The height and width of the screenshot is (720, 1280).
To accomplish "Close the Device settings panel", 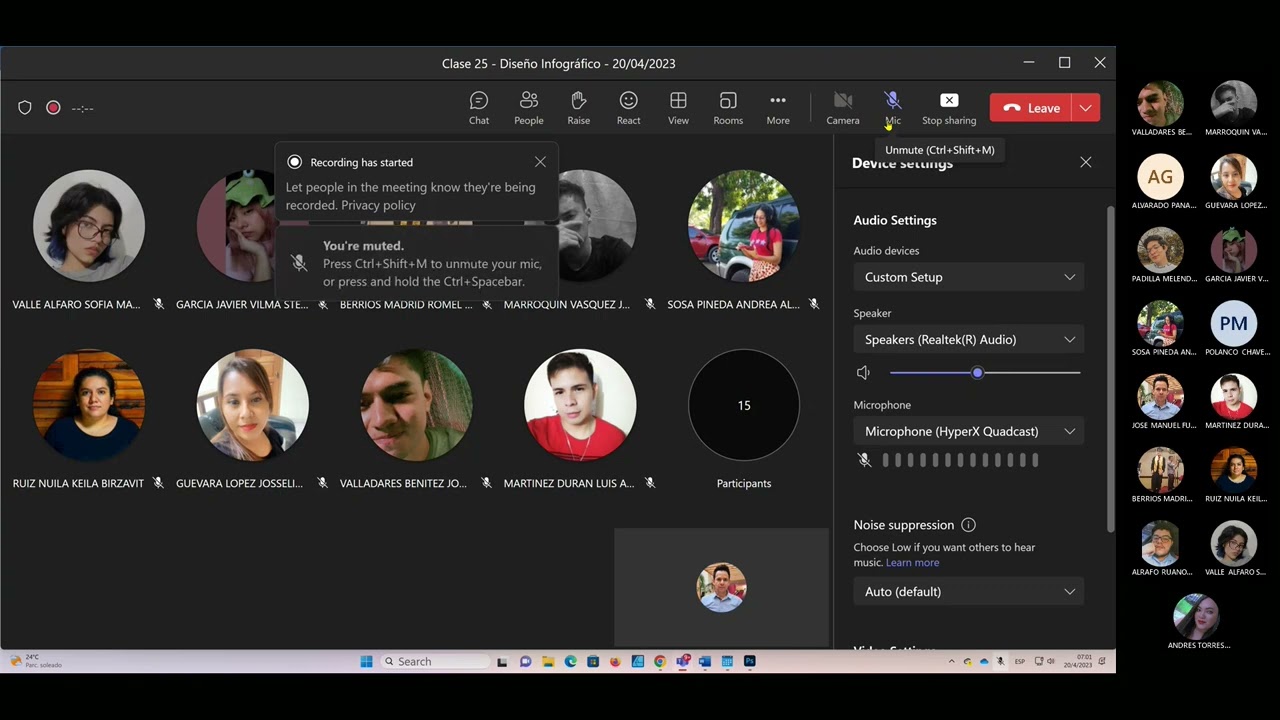I will pyautogui.click(x=1086, y=162).
